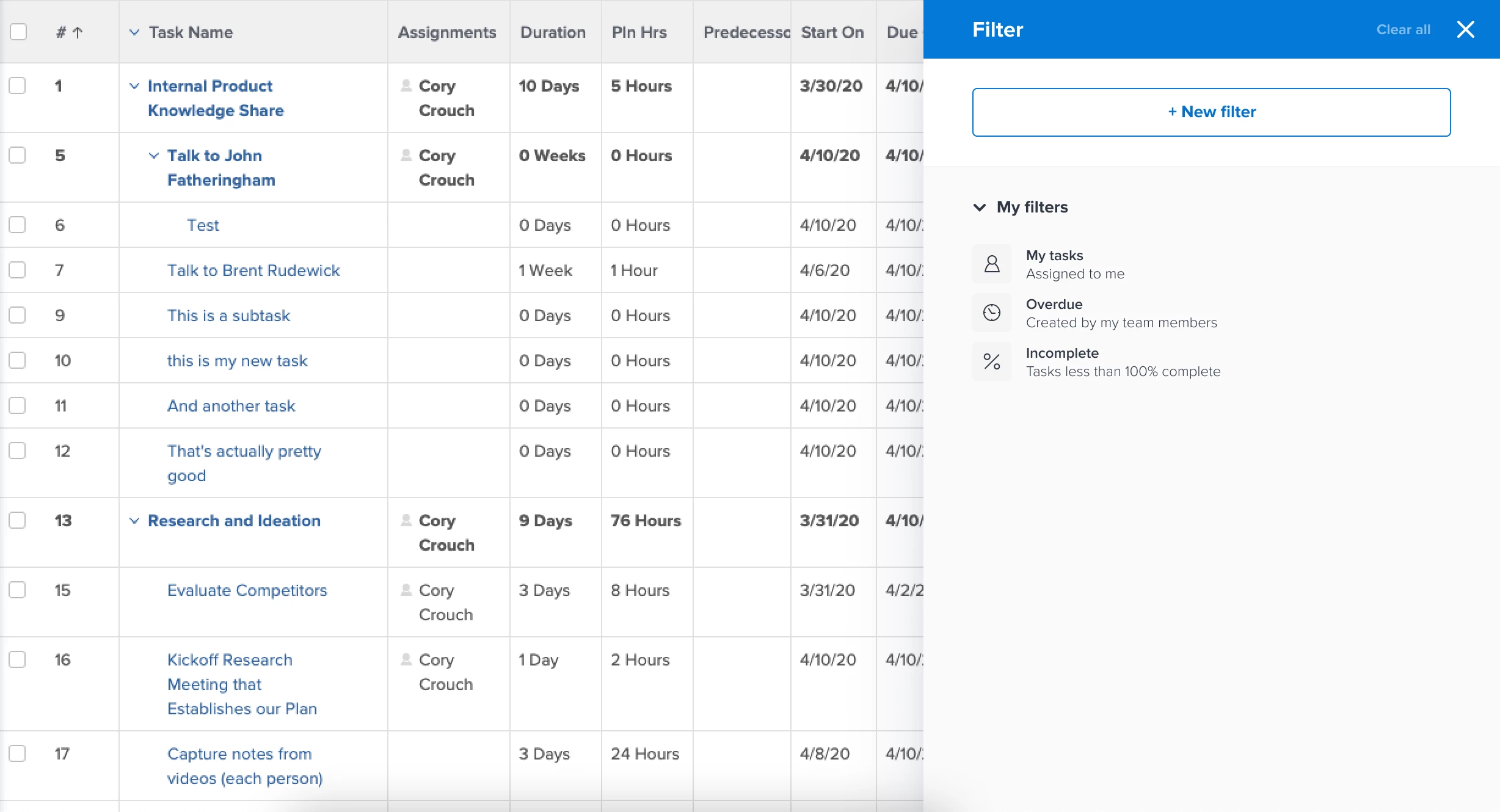The width and height of the screenshot is (1500, 812).
Task: Collapse the My filters section
Action: click(x=980, y=207)
